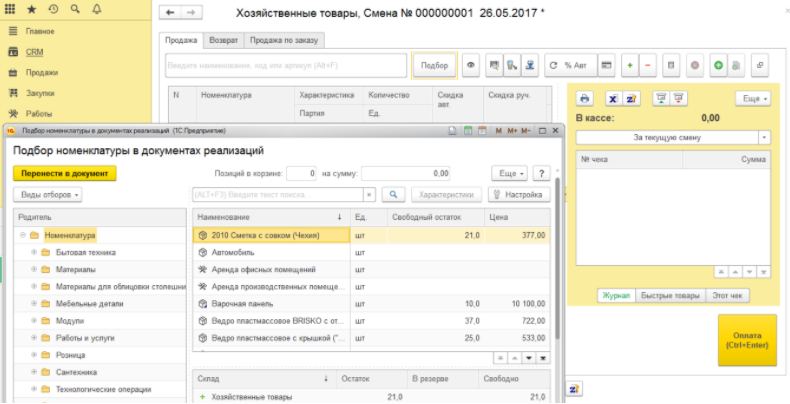Open the За текущую смену dropdown arrow
This screenshot has width=790, height=404.
point(765,137)
